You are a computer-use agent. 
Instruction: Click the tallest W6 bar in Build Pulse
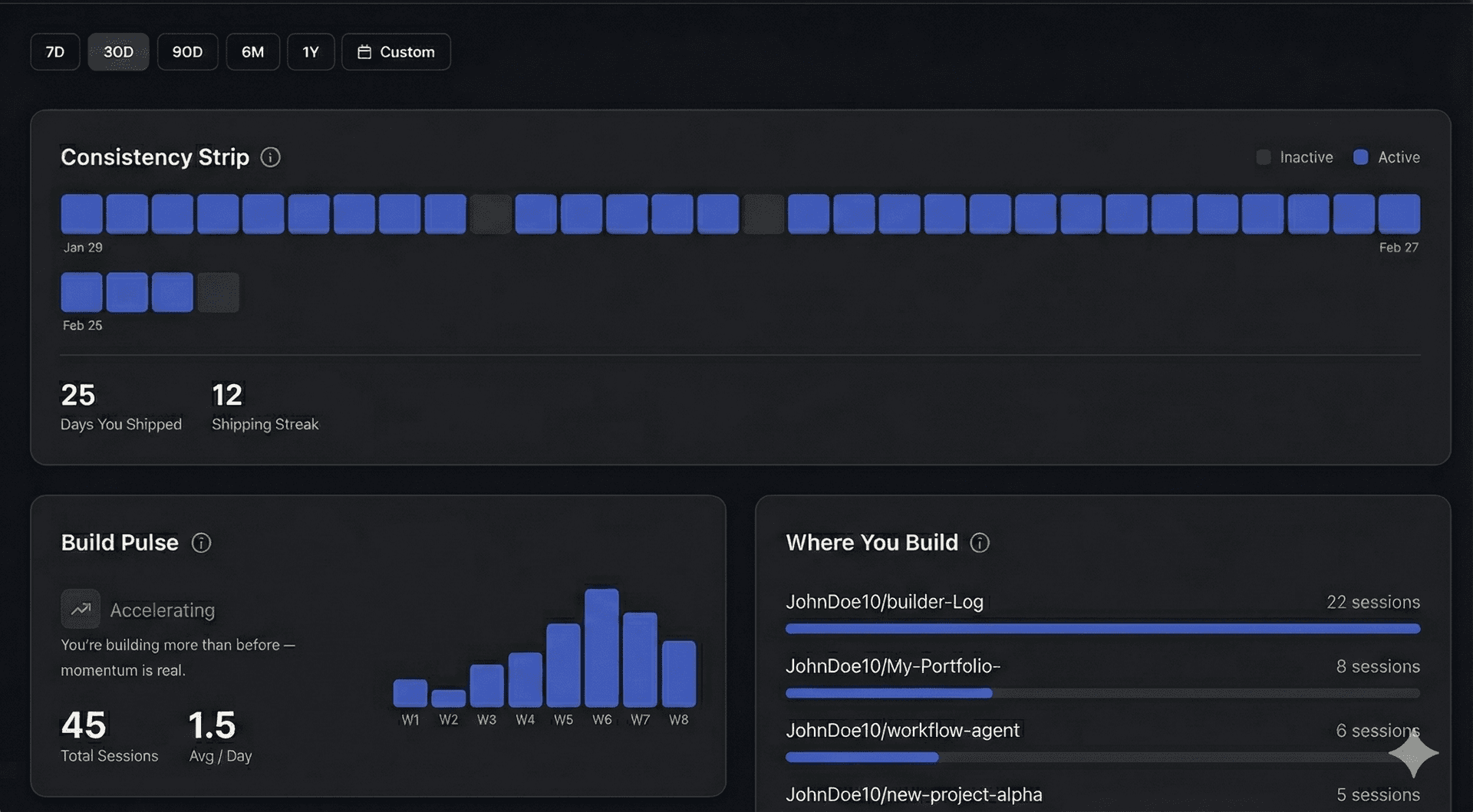click(x=602, y=648)
